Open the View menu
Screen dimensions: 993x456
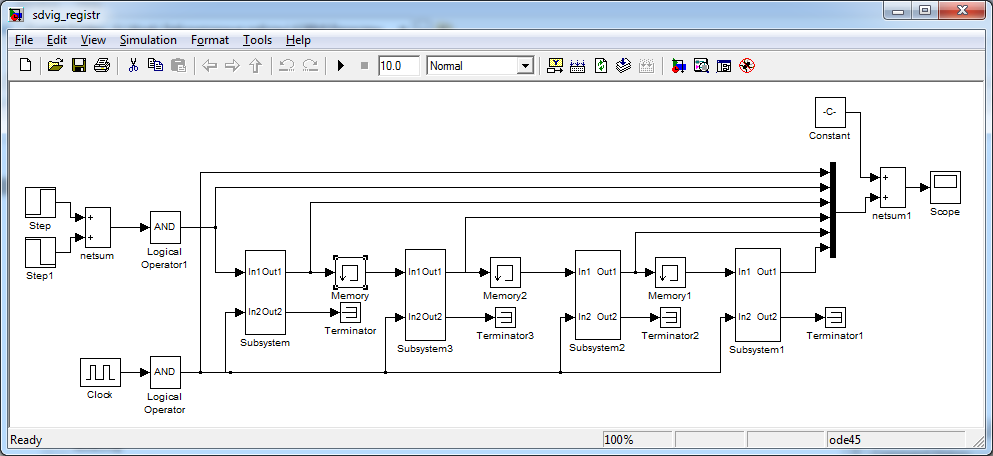click(93, 40)
